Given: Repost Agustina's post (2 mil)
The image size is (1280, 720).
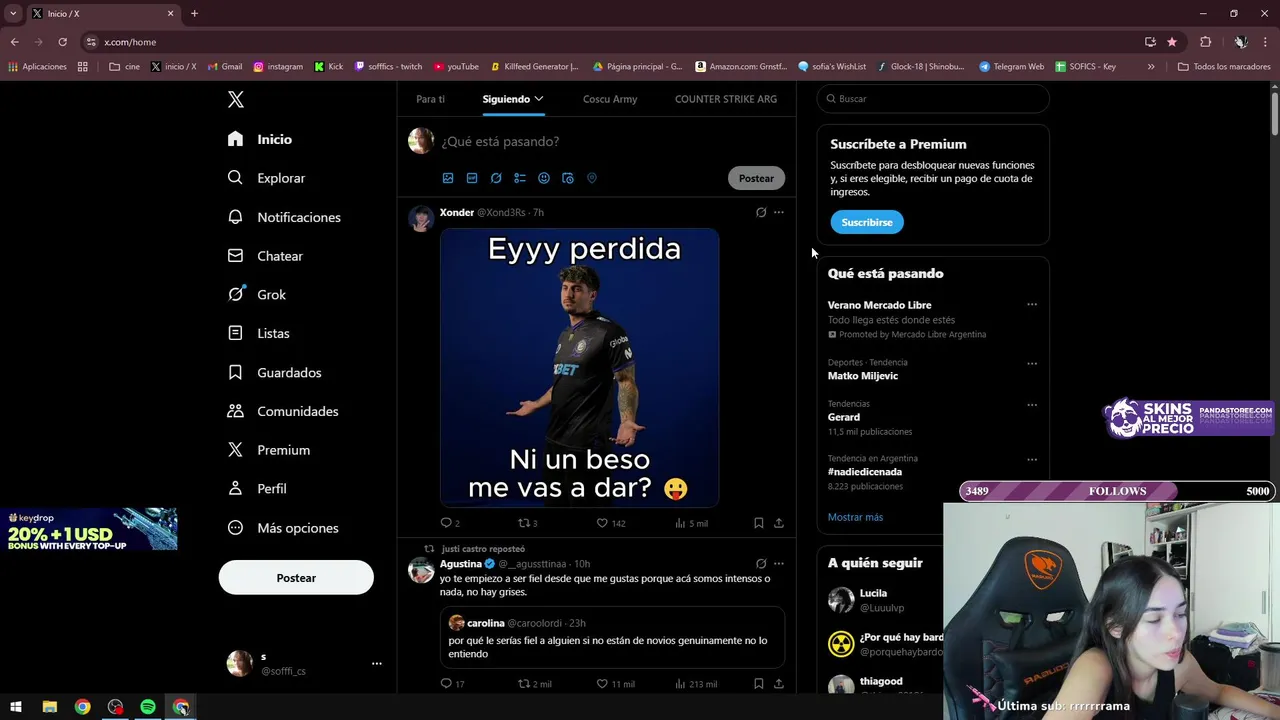Looking at the screenshot, I should [x=534, y=684].
